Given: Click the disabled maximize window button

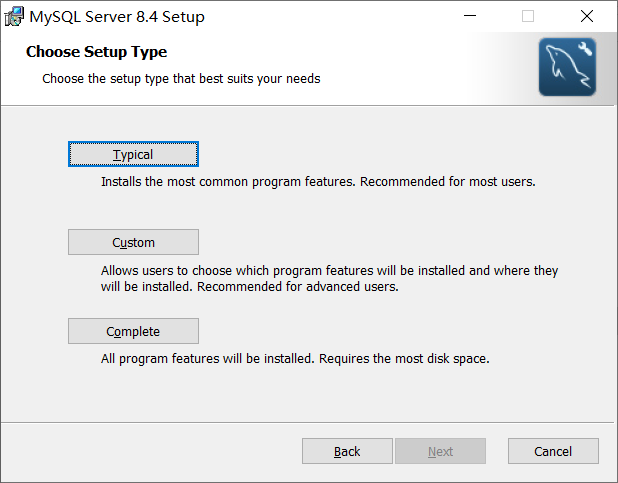Looking at the screenshot, I should click(528, 16).
